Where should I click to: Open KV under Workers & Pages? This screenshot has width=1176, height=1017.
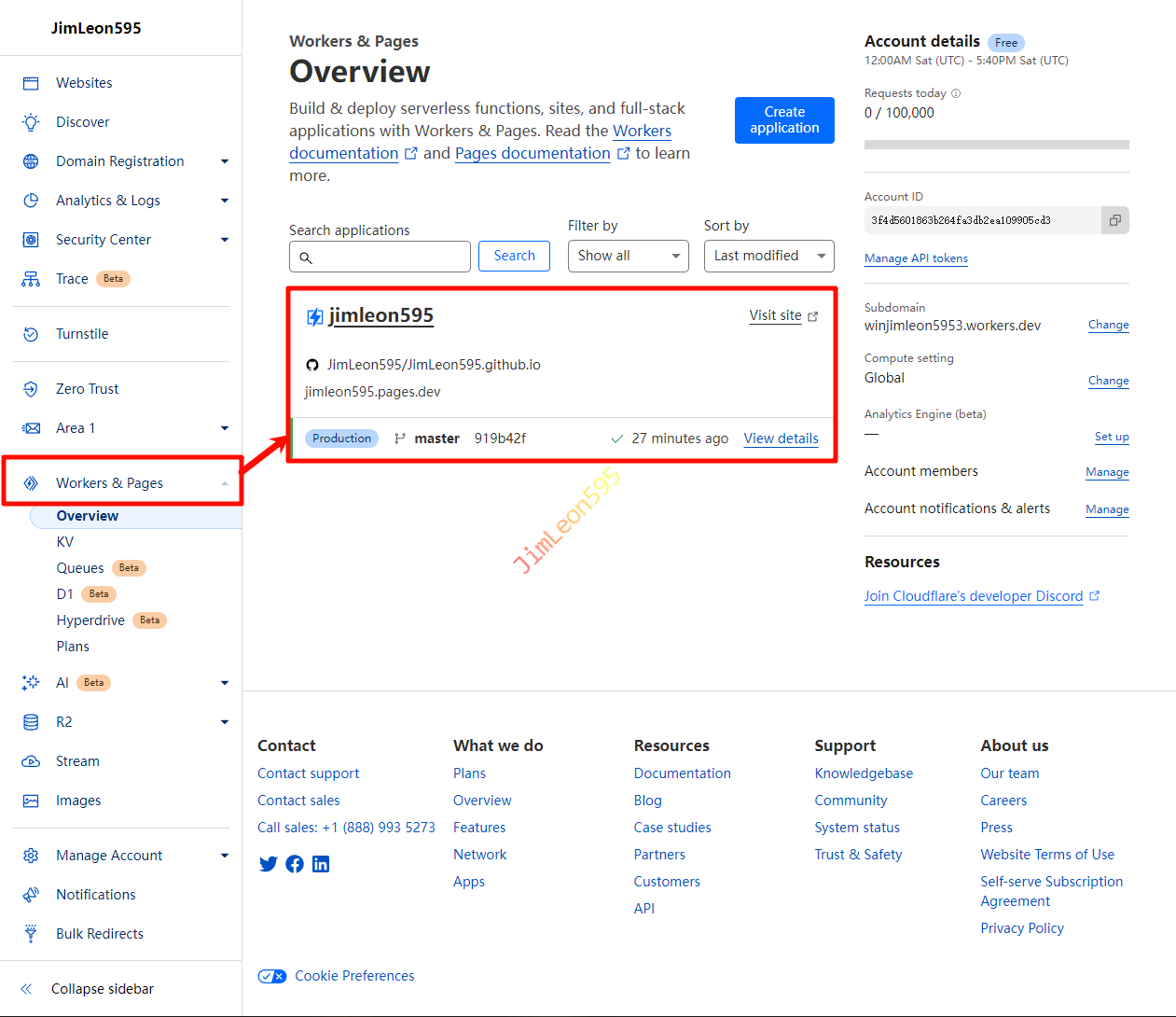coord(65,542)
